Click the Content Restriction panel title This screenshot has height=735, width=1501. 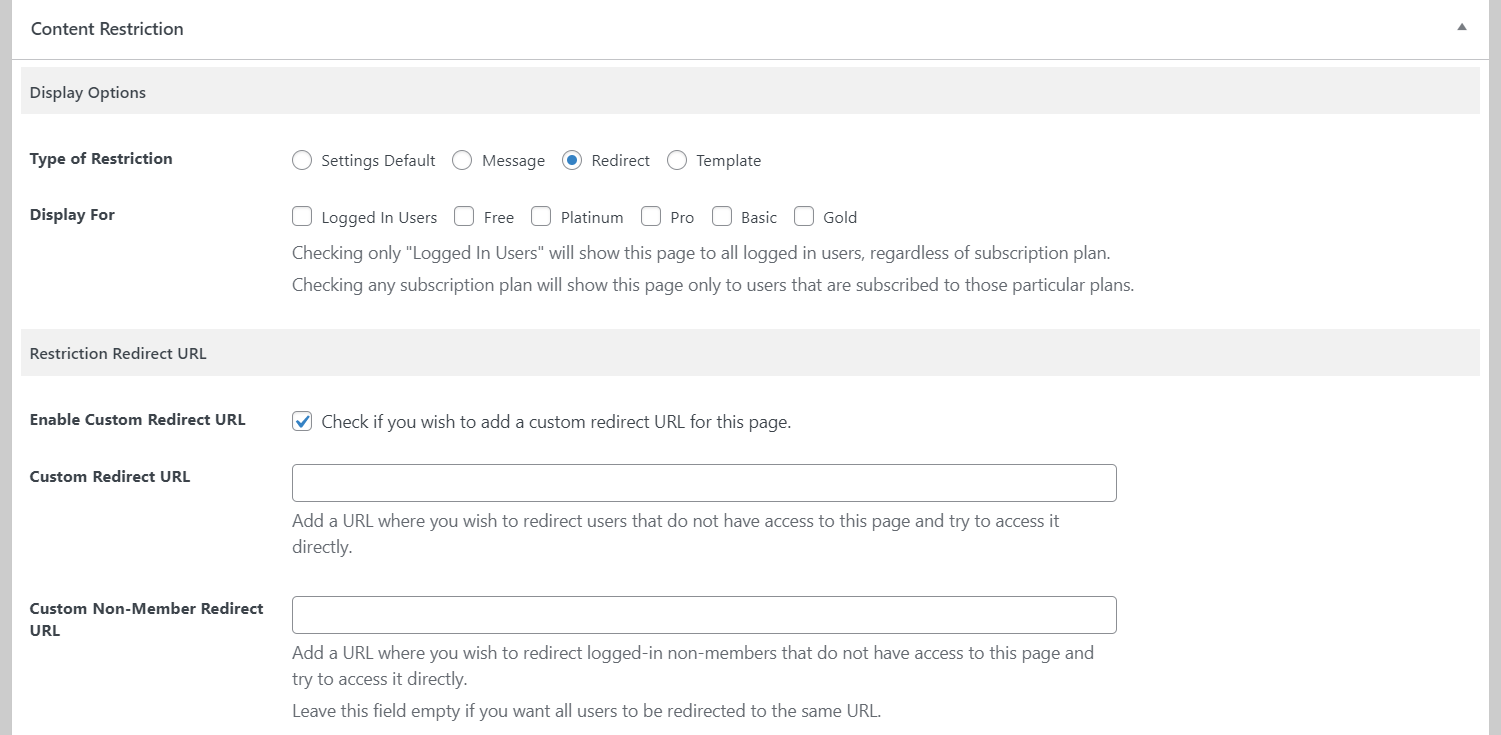point(107,29)
